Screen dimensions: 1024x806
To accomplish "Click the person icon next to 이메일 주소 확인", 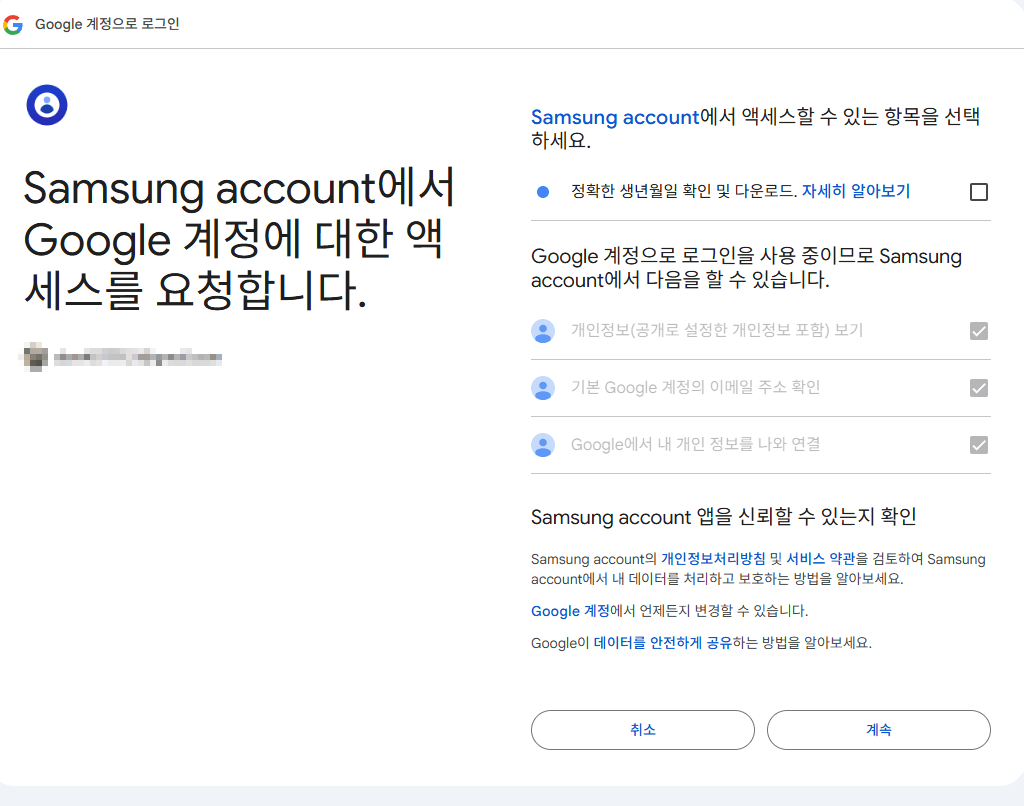I will tap(543, 388).
